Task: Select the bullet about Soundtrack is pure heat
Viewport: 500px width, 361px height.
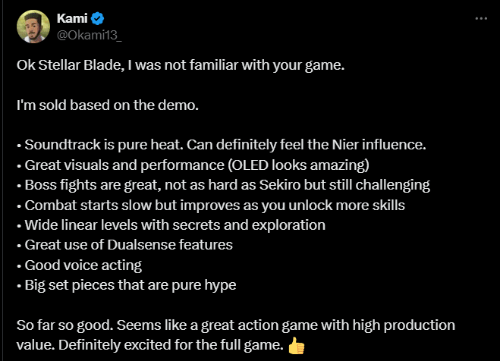Action: click(221, 145)
